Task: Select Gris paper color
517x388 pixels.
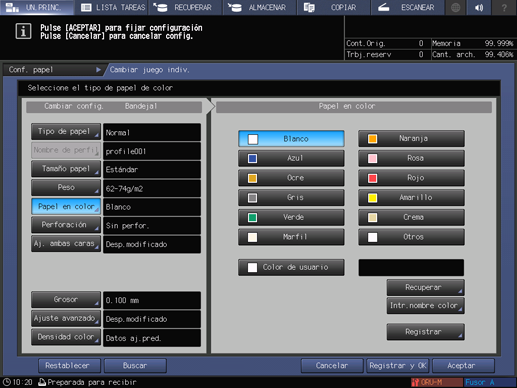Action: [291, 197]
